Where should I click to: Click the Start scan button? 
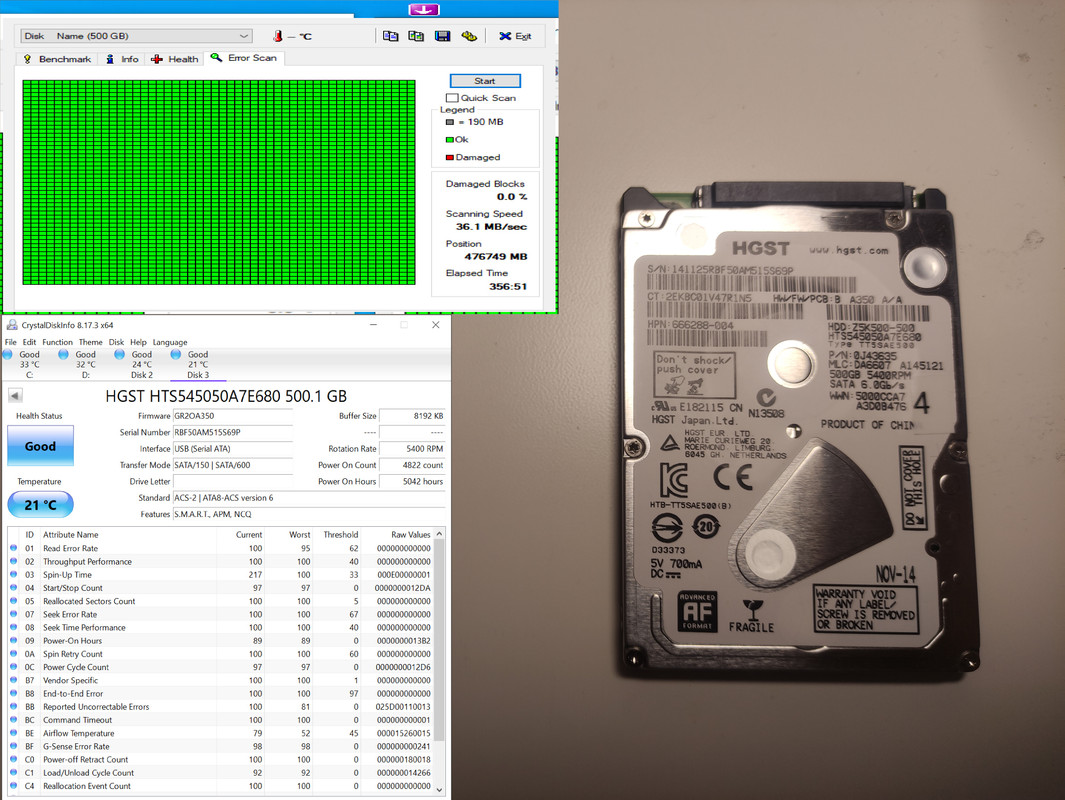(485, 81)
